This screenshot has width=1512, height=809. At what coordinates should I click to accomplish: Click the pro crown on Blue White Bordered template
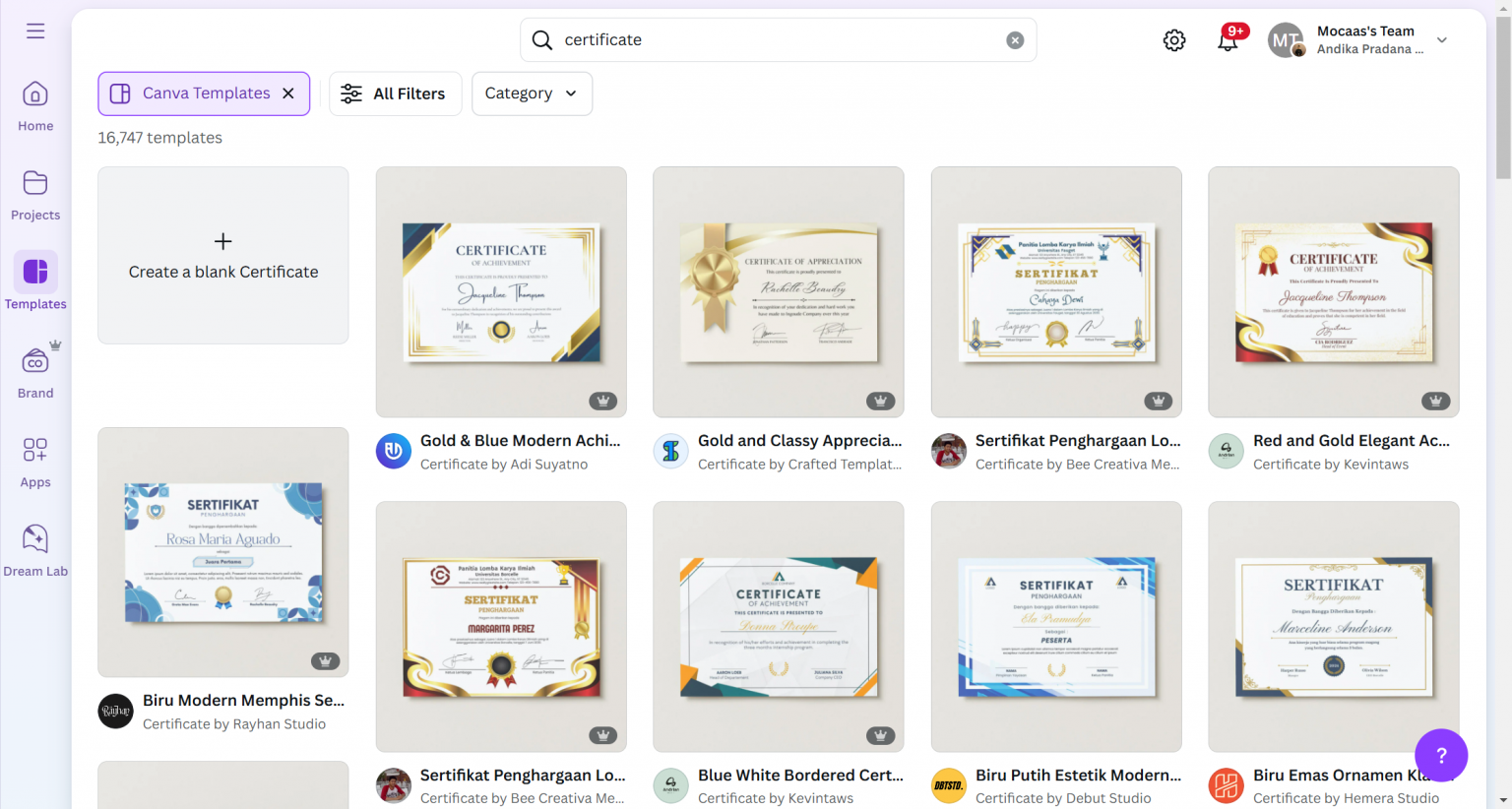tap(881, 735)
